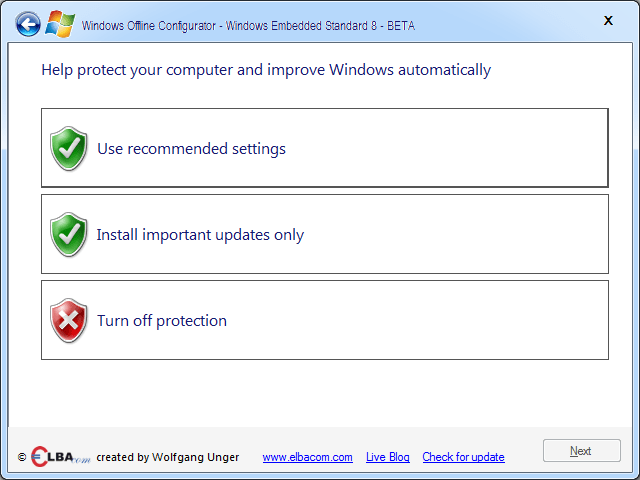
Task: Click the 'created by Wolfgang Unger' text
Action: click(168, 457)
